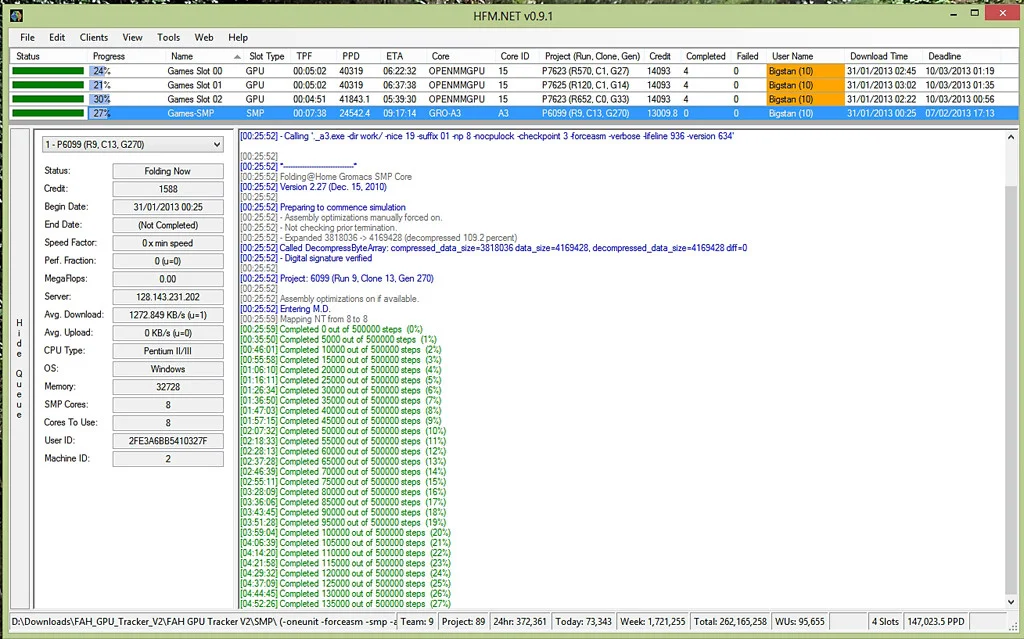1024x639 pixels.
Task: Click the 21% progress bar of Slot 01
Action: pos(101,85)
